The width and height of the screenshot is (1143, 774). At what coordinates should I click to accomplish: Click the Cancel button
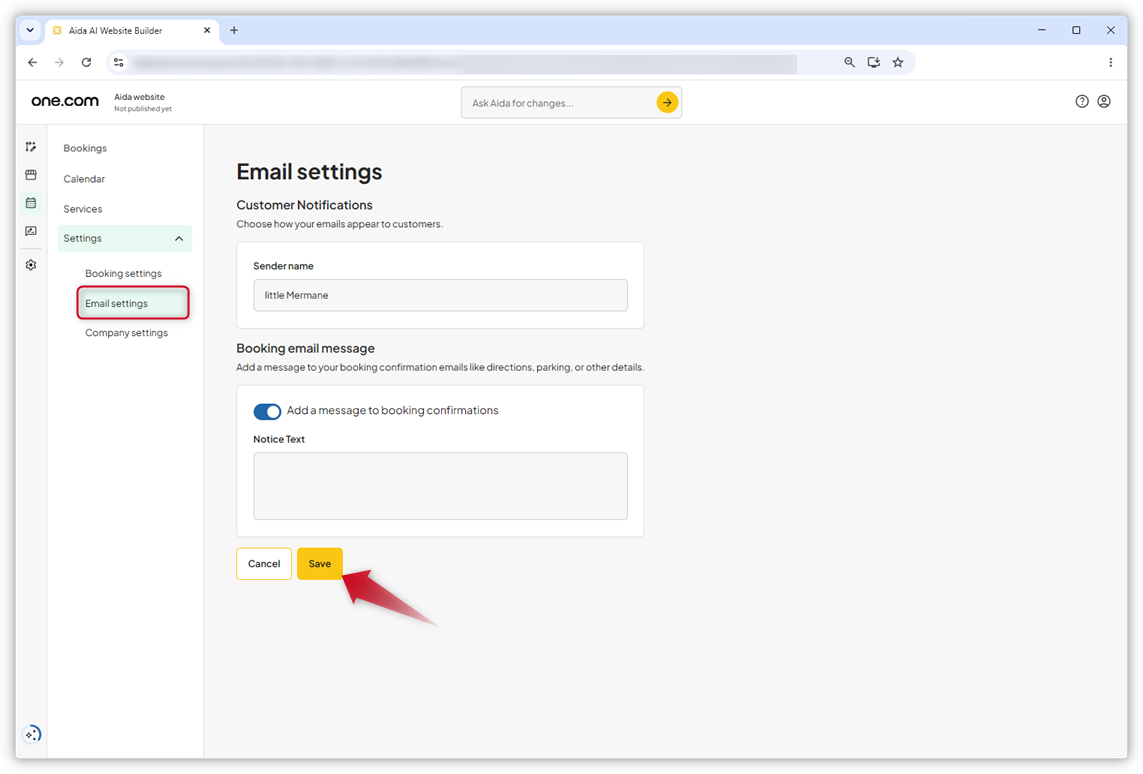point(264,563)
